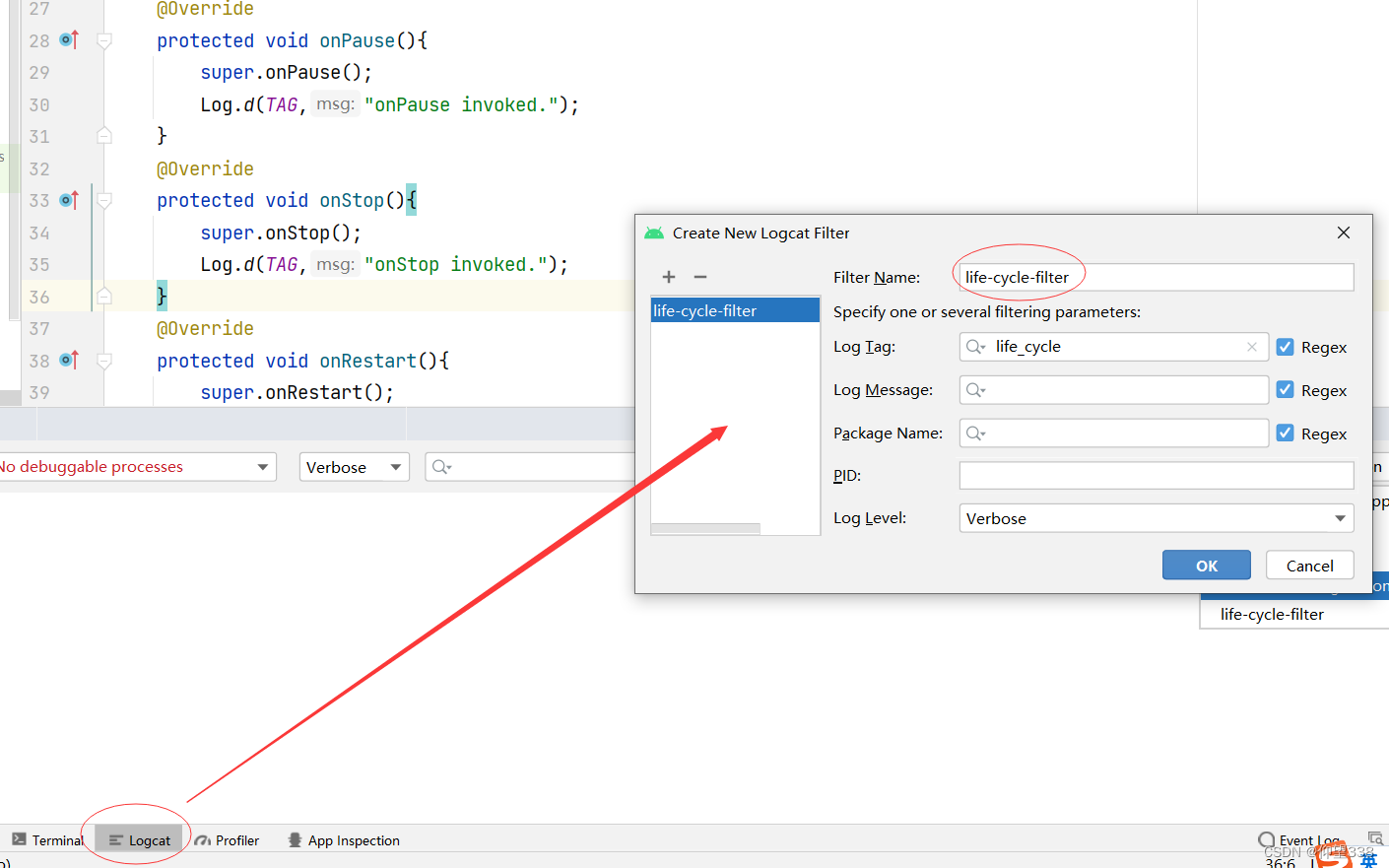The width and height of the screenshot is (1389, 868).
Task: Open the Logcat tab
Action: point(139,840)
